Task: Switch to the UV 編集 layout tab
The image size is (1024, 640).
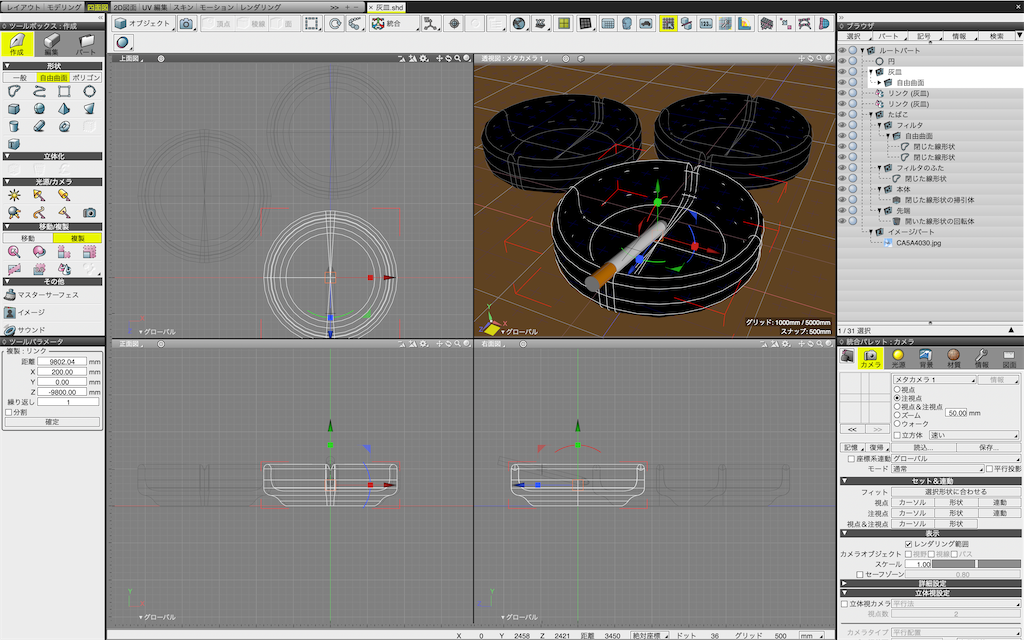Action: click(x=155, y=7)
